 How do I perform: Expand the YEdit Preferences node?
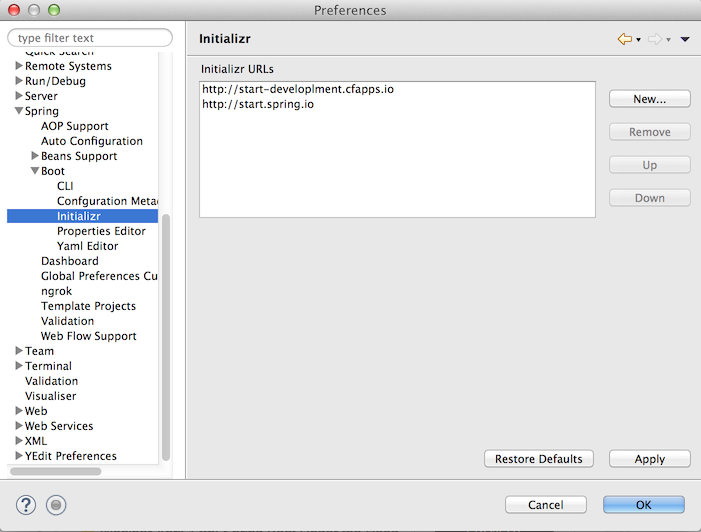point(19,456)
